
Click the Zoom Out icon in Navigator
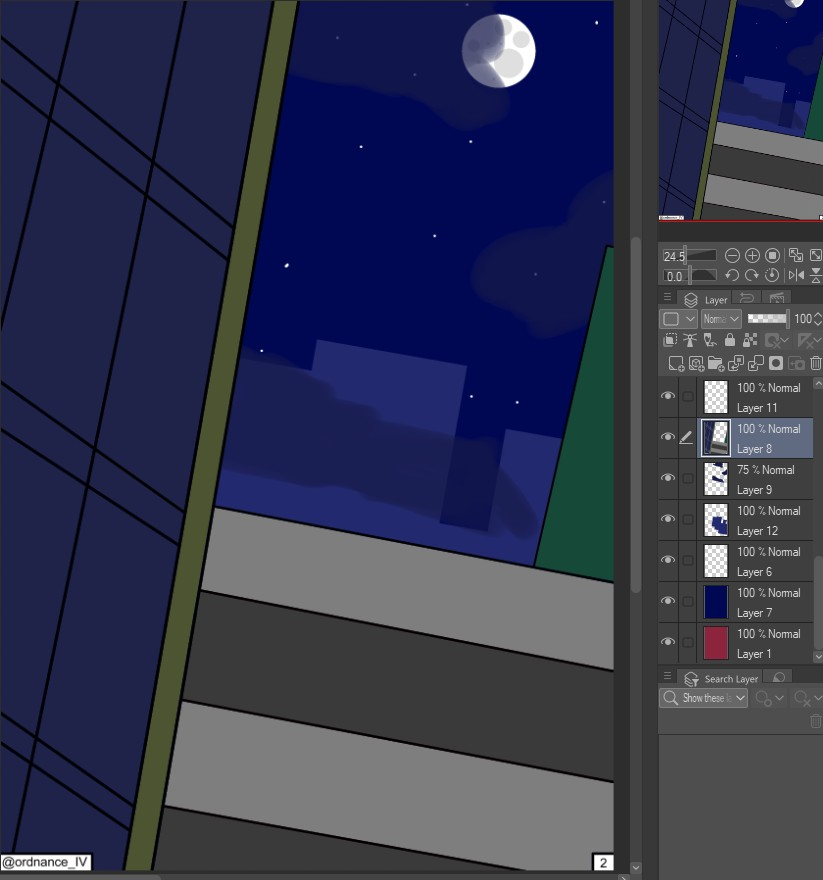click(x=732, y=256)
